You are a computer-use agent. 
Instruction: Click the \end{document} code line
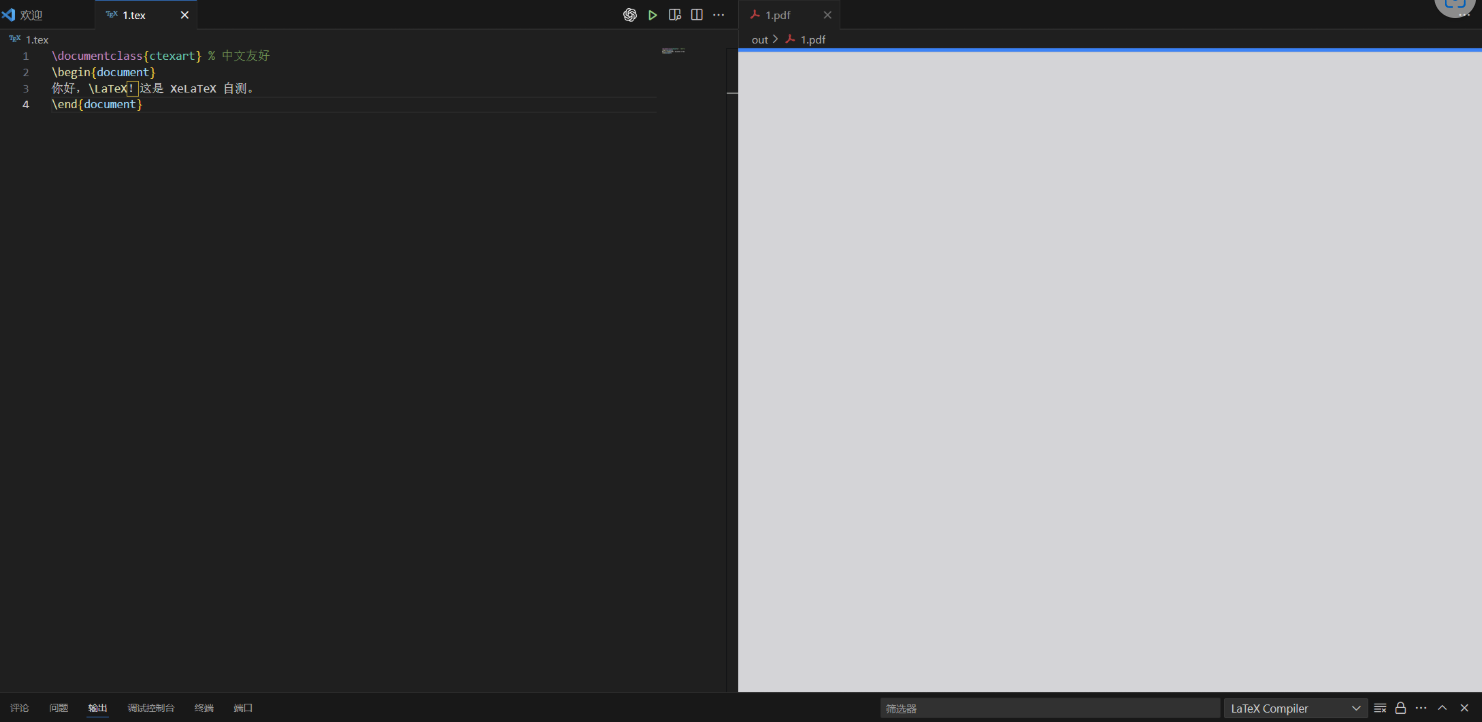98,104
